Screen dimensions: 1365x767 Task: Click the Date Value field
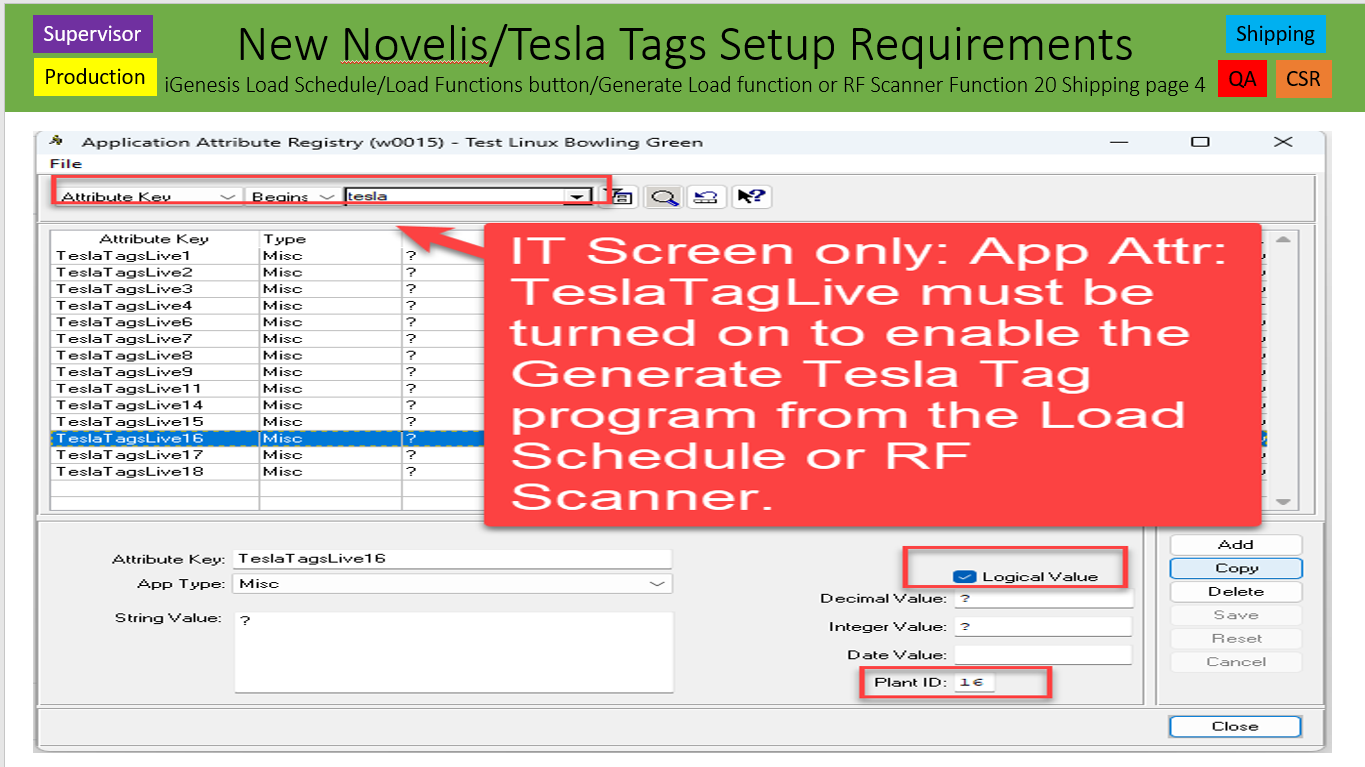(x=1043, y=655)
